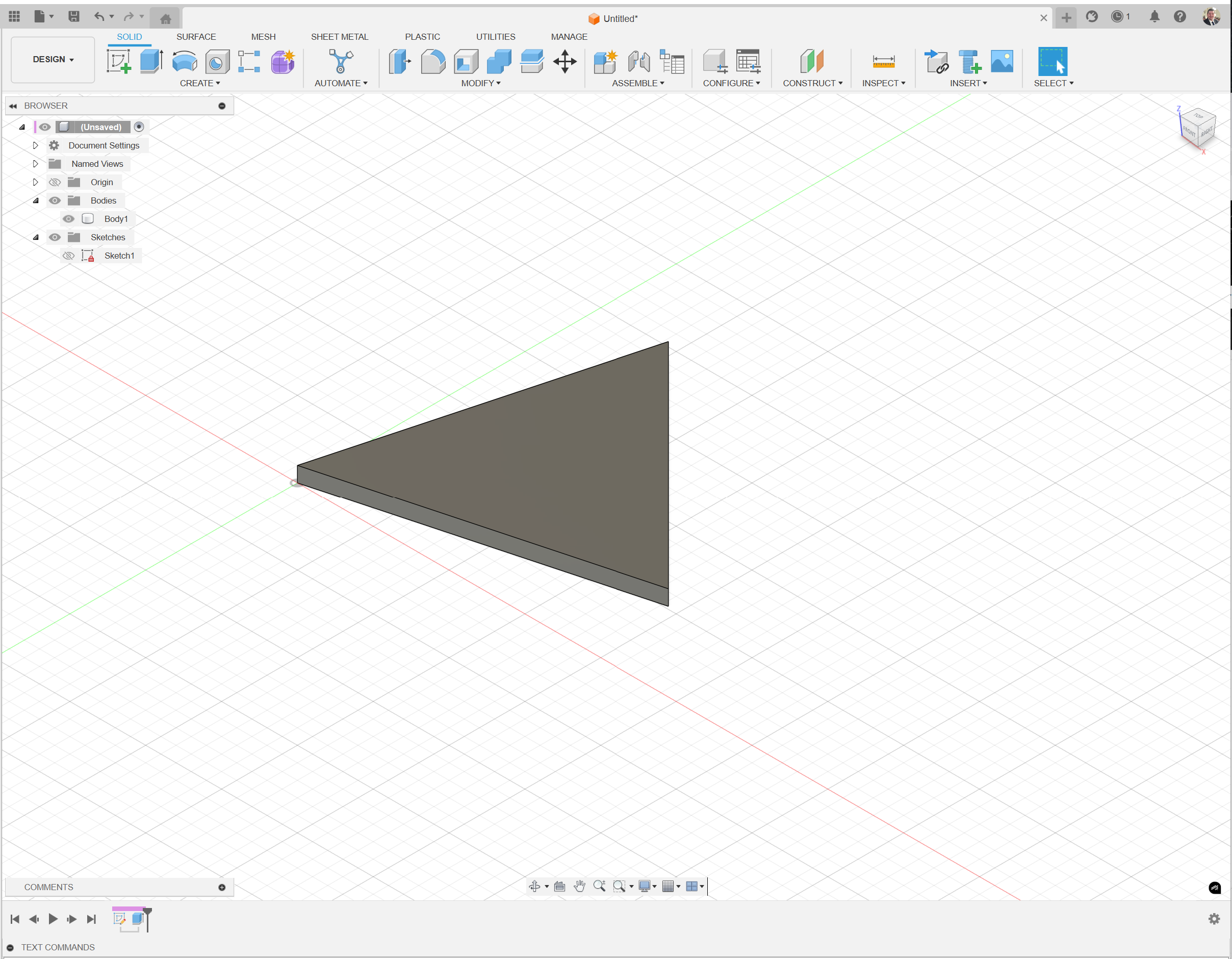The image size is (1232, 959).
Task: Collapse the Bodies folder
Action: pyautogui.click(x=35, y=200)
